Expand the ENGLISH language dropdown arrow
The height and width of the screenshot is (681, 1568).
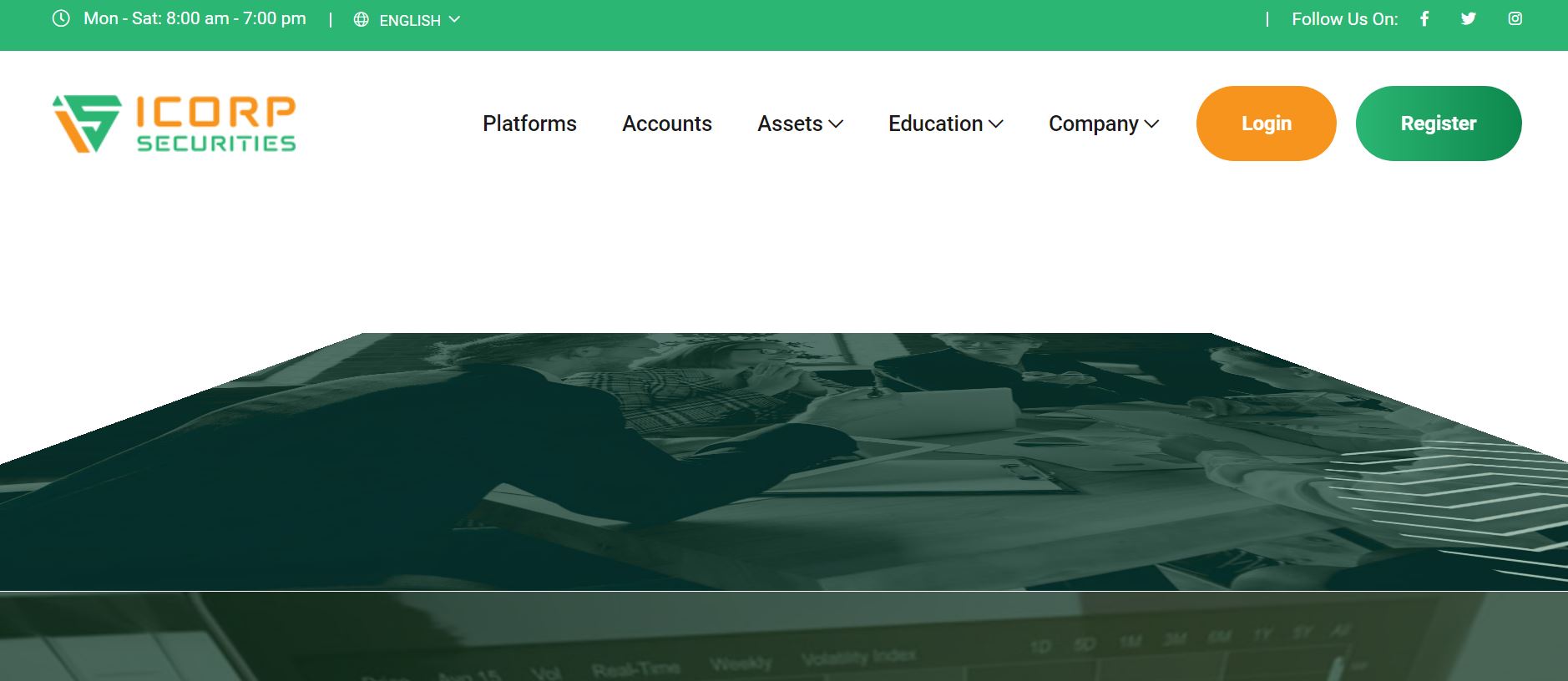455,19
